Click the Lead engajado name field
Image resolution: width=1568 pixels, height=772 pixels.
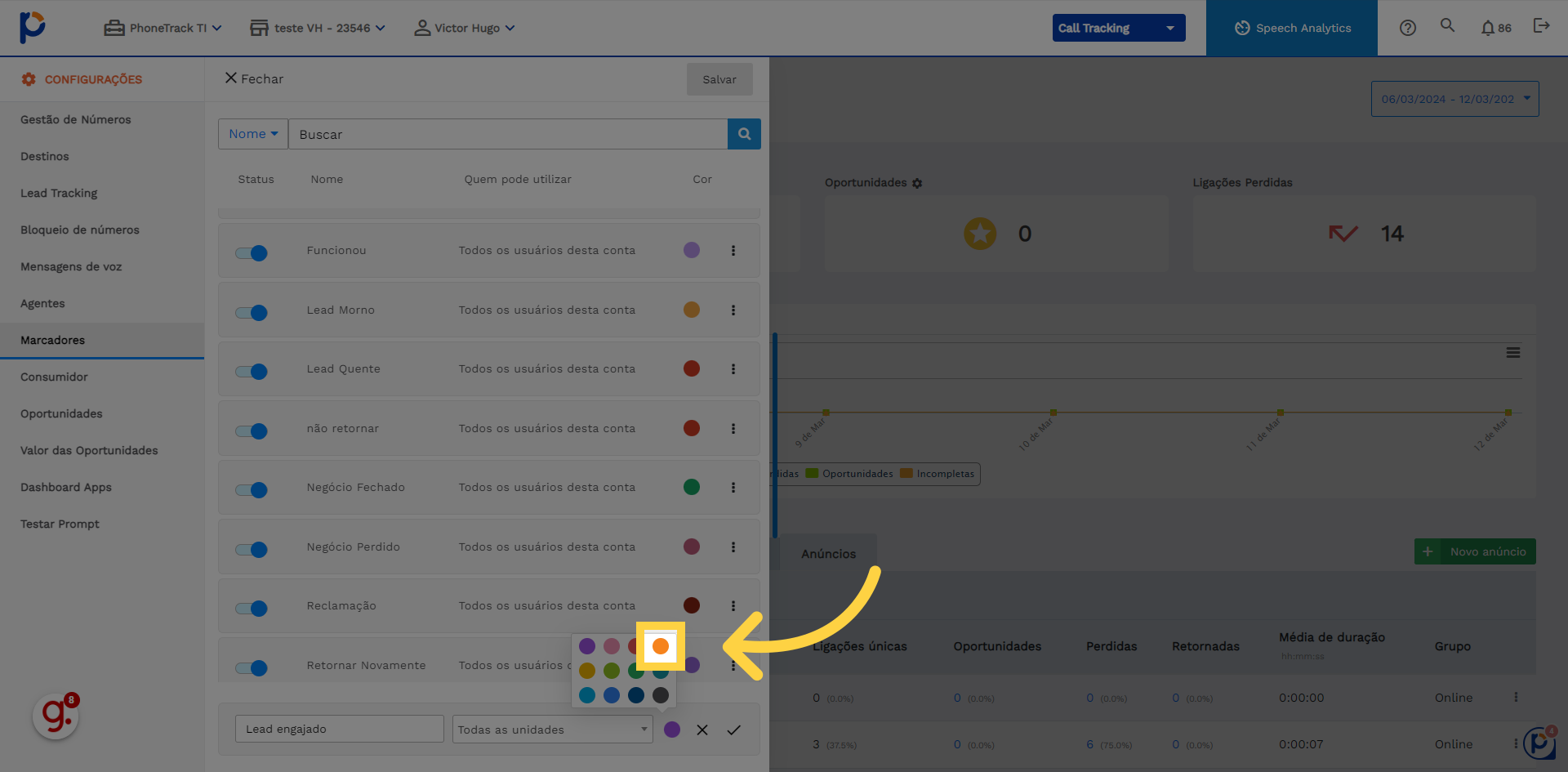[340, 729]
